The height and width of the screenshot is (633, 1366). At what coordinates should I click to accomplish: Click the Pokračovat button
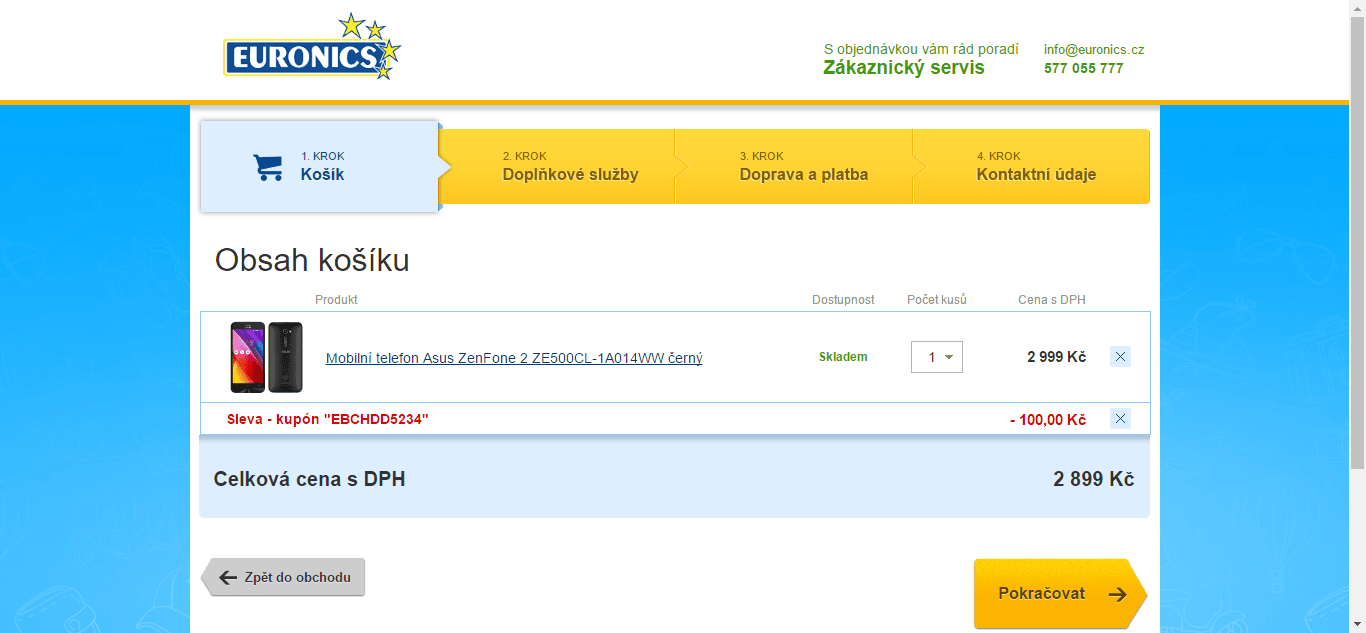(1060, 593)
